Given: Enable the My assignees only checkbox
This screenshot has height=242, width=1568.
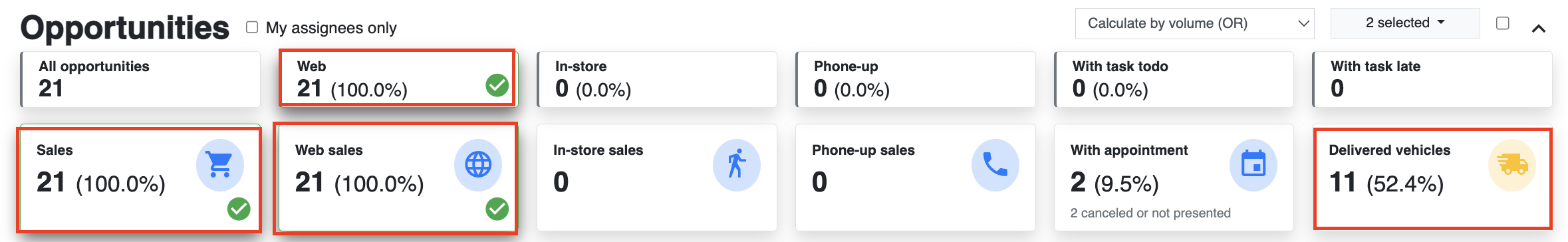Looking at the screenshot, I should click(x=252, y=27).
